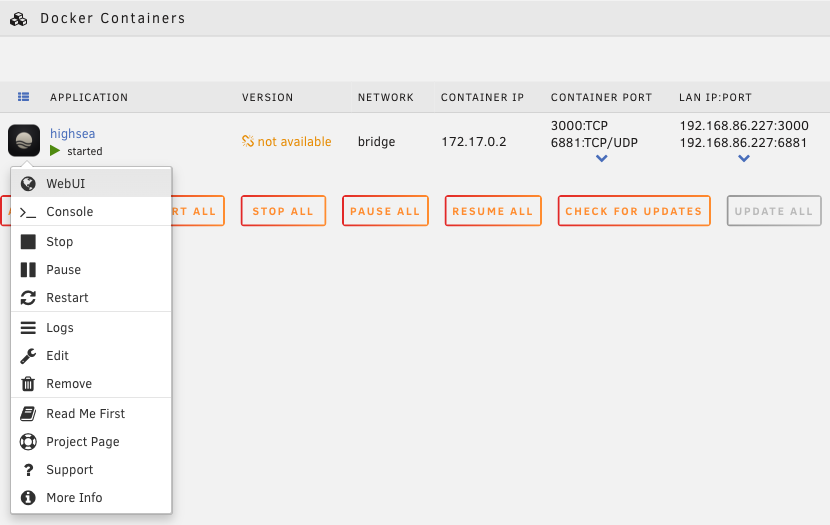Click the STOP ALL button
This screenshot has width=830, height=525.
(283, 211)
